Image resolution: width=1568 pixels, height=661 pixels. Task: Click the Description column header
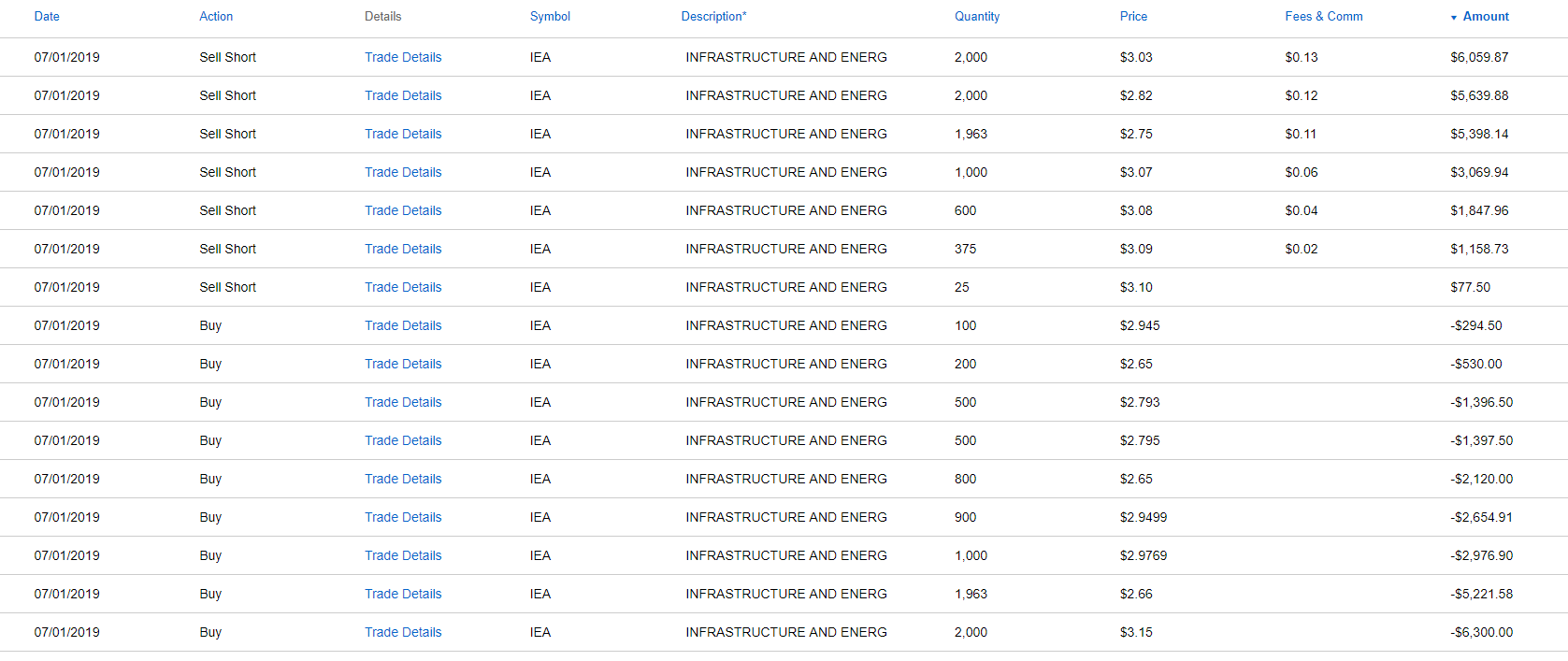713,17
